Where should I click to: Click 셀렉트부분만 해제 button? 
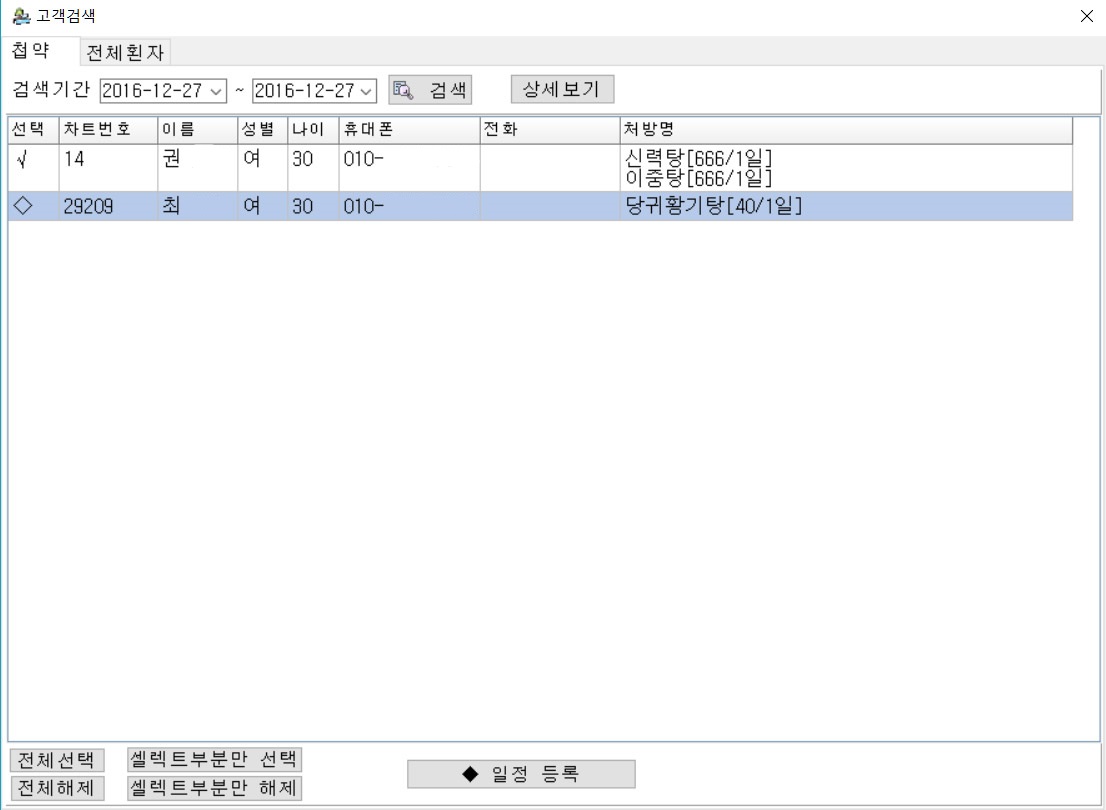(x=215, y=788)
